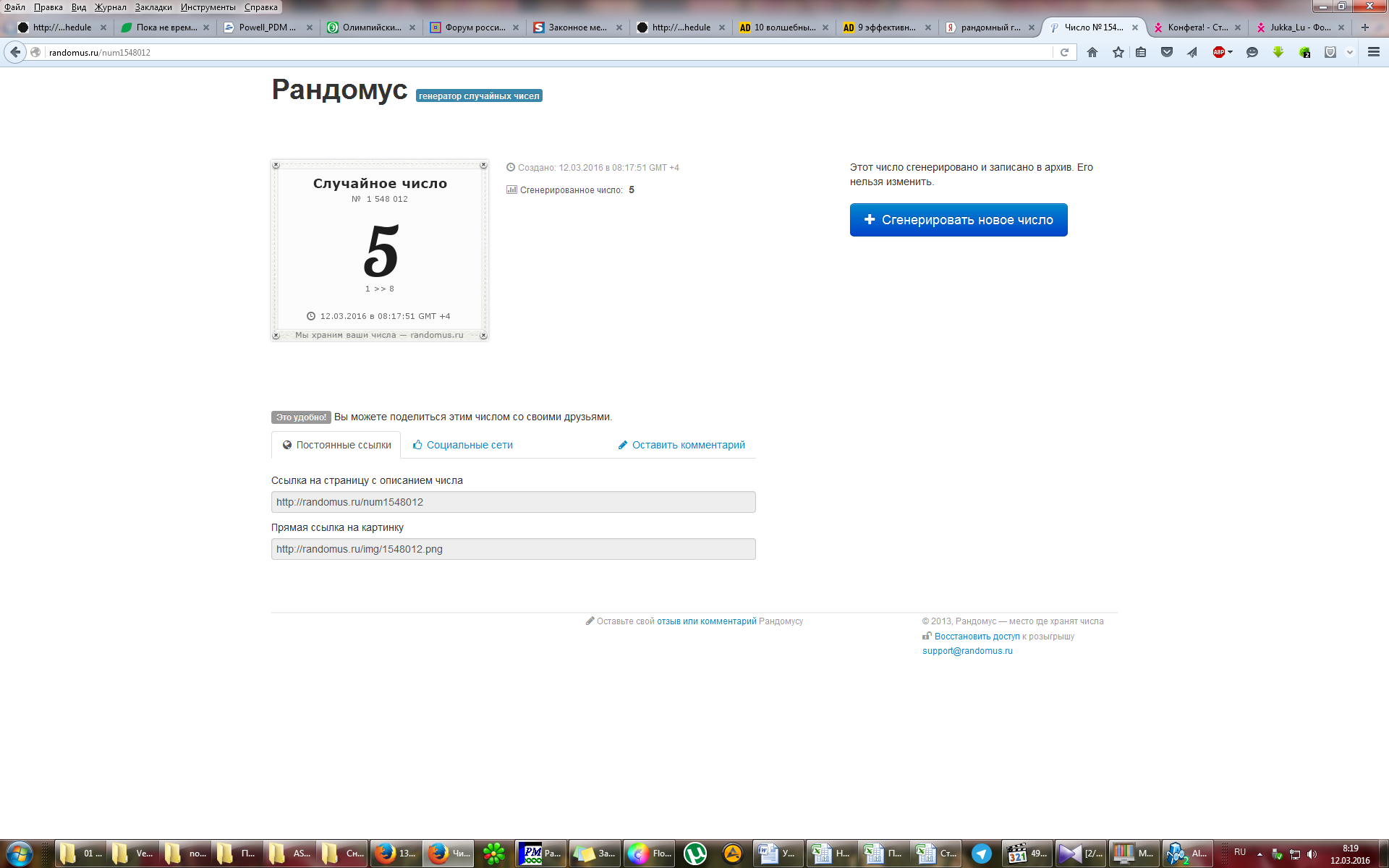The width and height of the screenshot is (1389, 868).
Task: Click the browser Home icon
Action: [x=1092, y=52]
